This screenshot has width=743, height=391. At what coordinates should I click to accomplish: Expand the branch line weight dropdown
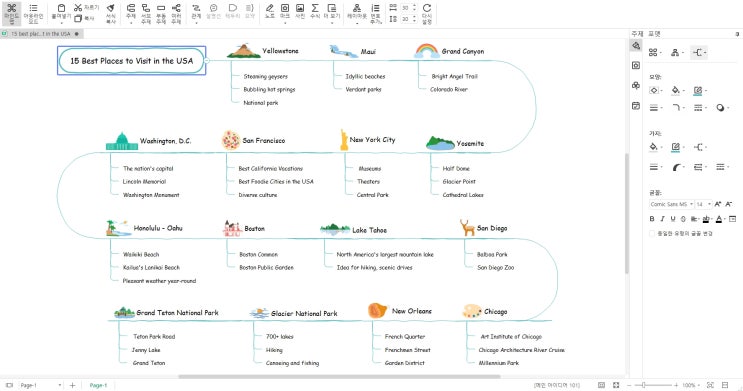pos(656,167)
